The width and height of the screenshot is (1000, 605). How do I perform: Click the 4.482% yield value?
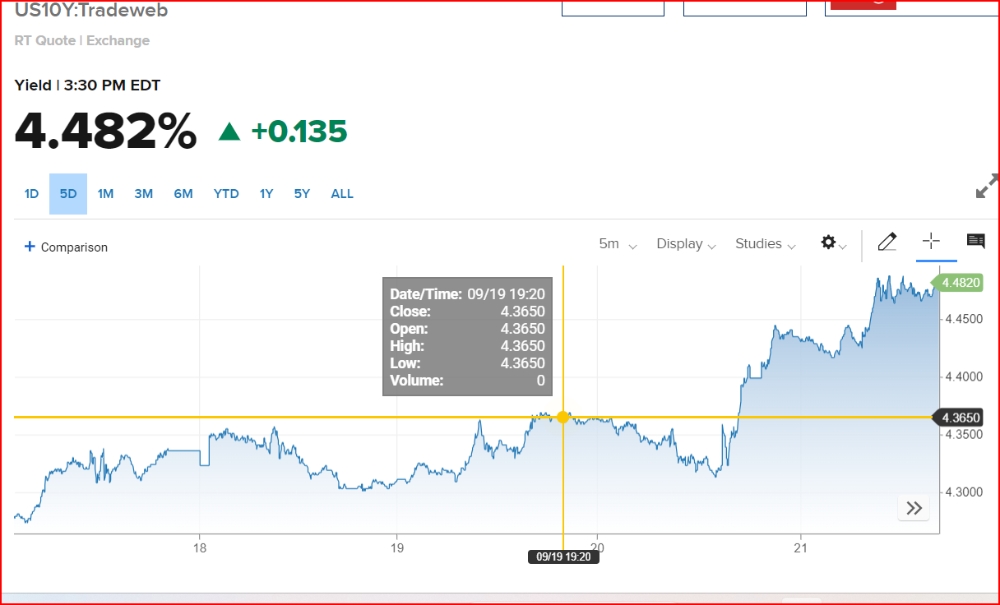pos(105,131)
